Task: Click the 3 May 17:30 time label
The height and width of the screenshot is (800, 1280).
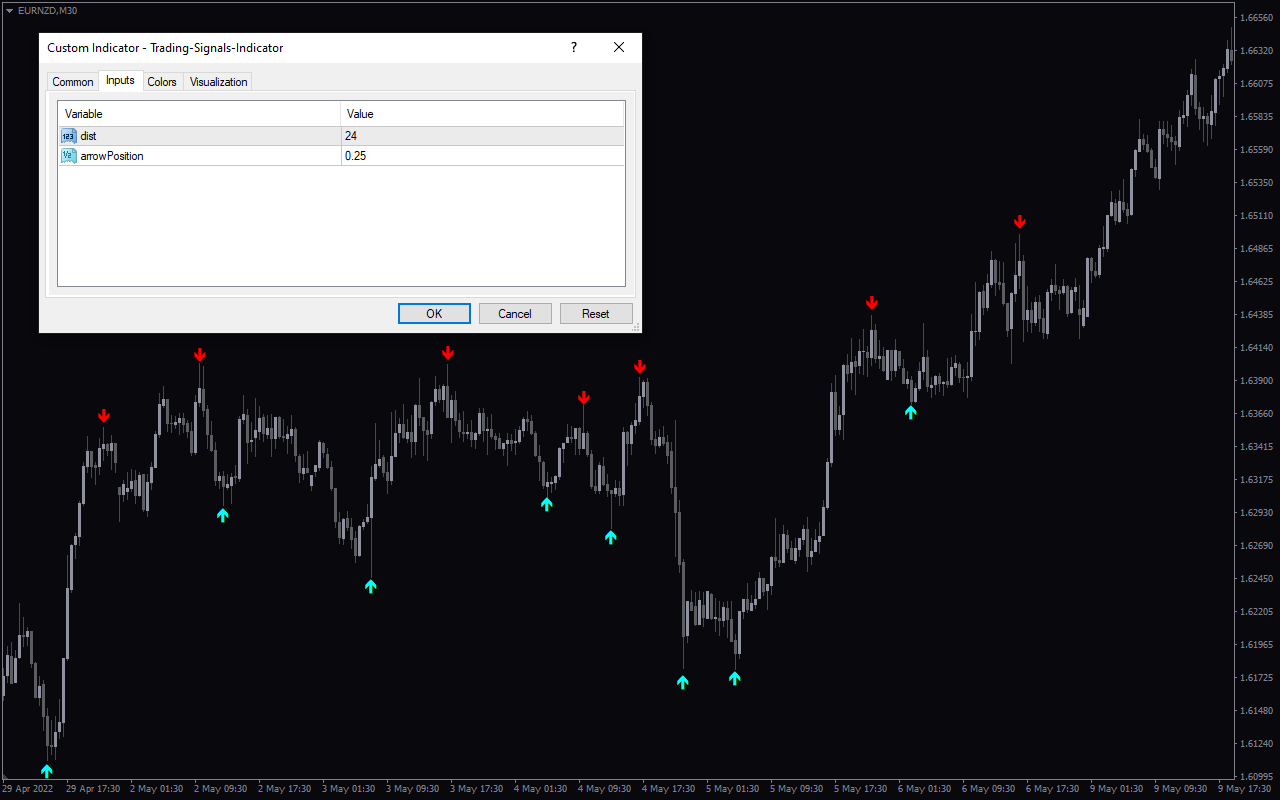Action: pyautogui.click(x=477, y=789)
